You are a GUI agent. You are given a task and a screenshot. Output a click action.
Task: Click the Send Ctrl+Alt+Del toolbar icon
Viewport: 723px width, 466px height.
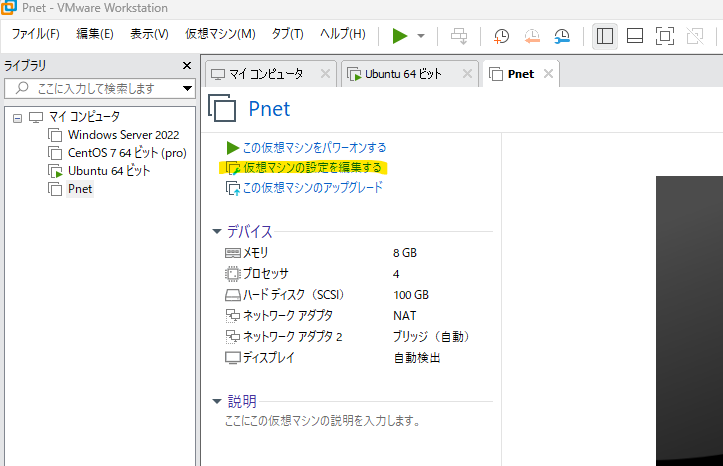(x=459, y=35)
